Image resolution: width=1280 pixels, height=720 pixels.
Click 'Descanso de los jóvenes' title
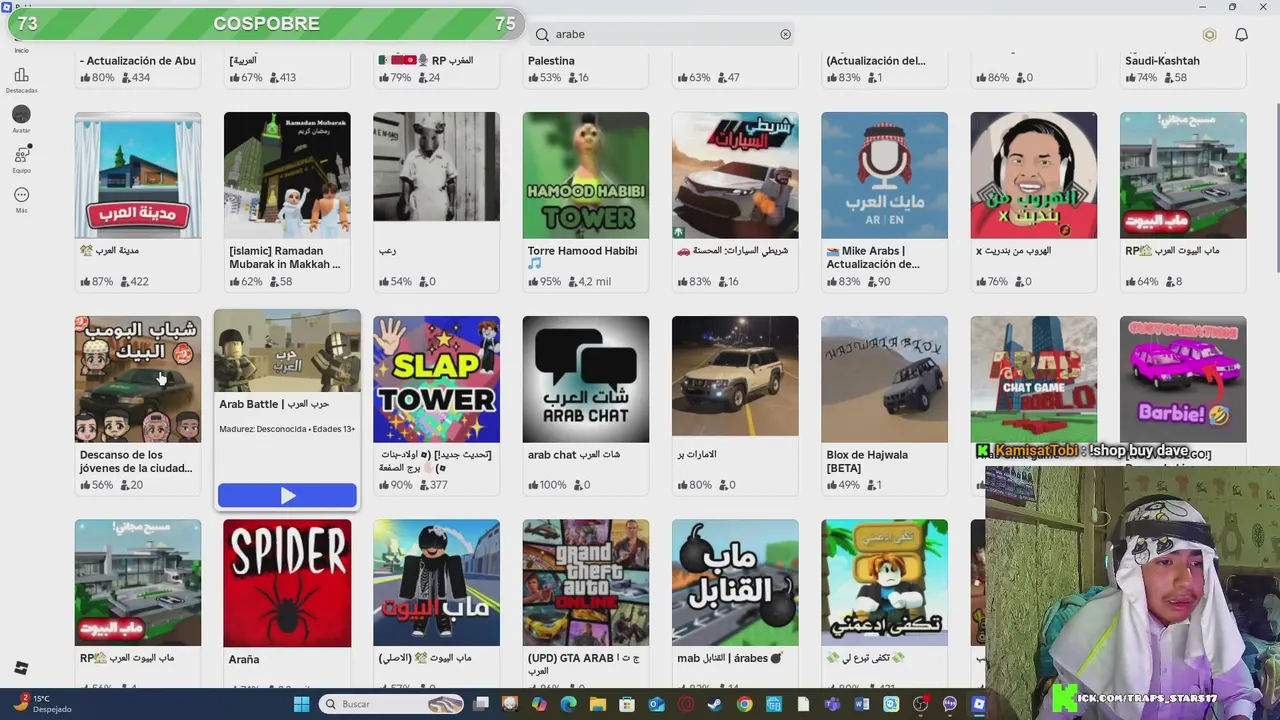[x=136, y=461]
